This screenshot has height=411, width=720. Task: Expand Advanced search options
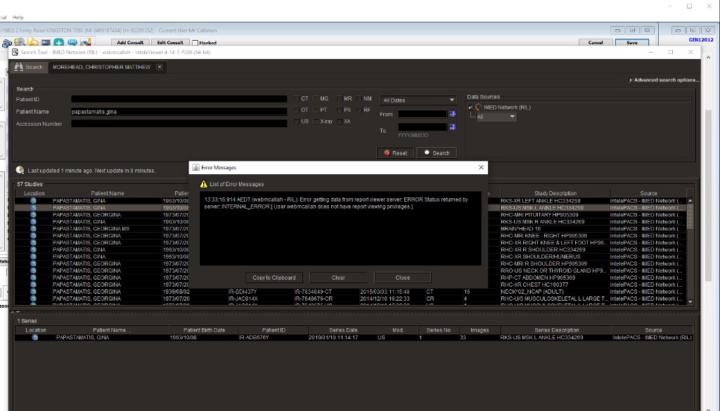(664, 80)
